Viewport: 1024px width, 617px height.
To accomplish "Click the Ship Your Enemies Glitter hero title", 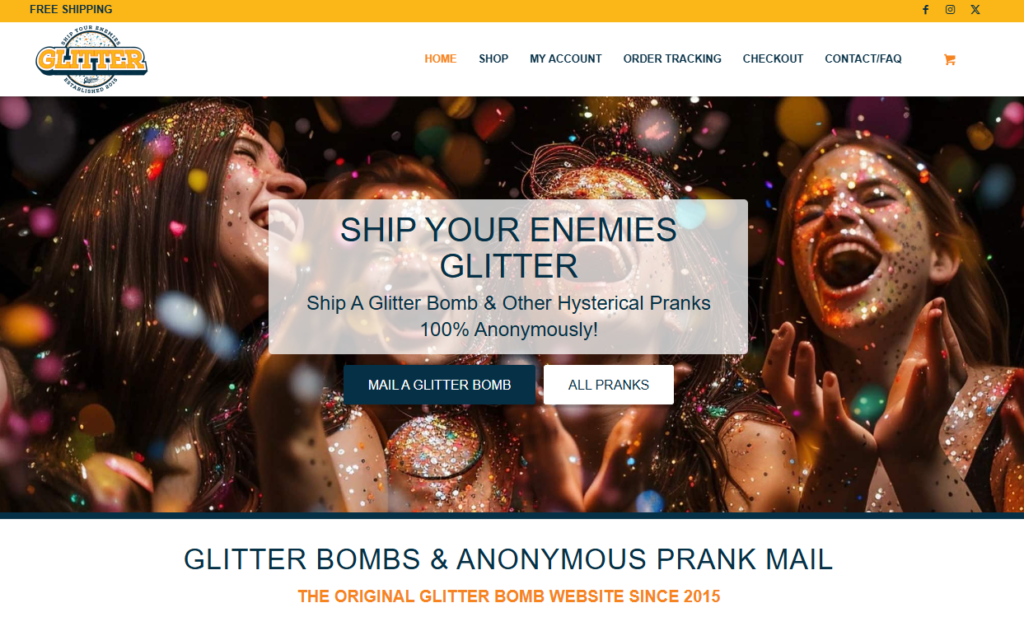I will (508, 247).
